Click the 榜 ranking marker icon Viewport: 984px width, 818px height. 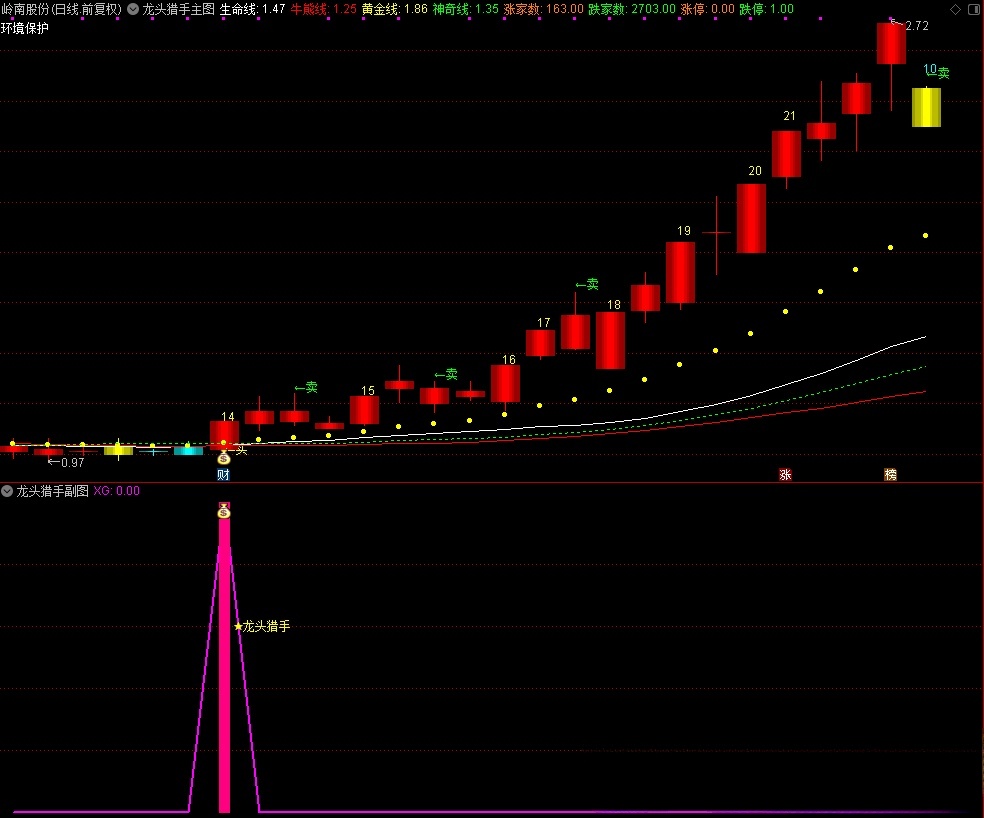click(x=890, y=475)
